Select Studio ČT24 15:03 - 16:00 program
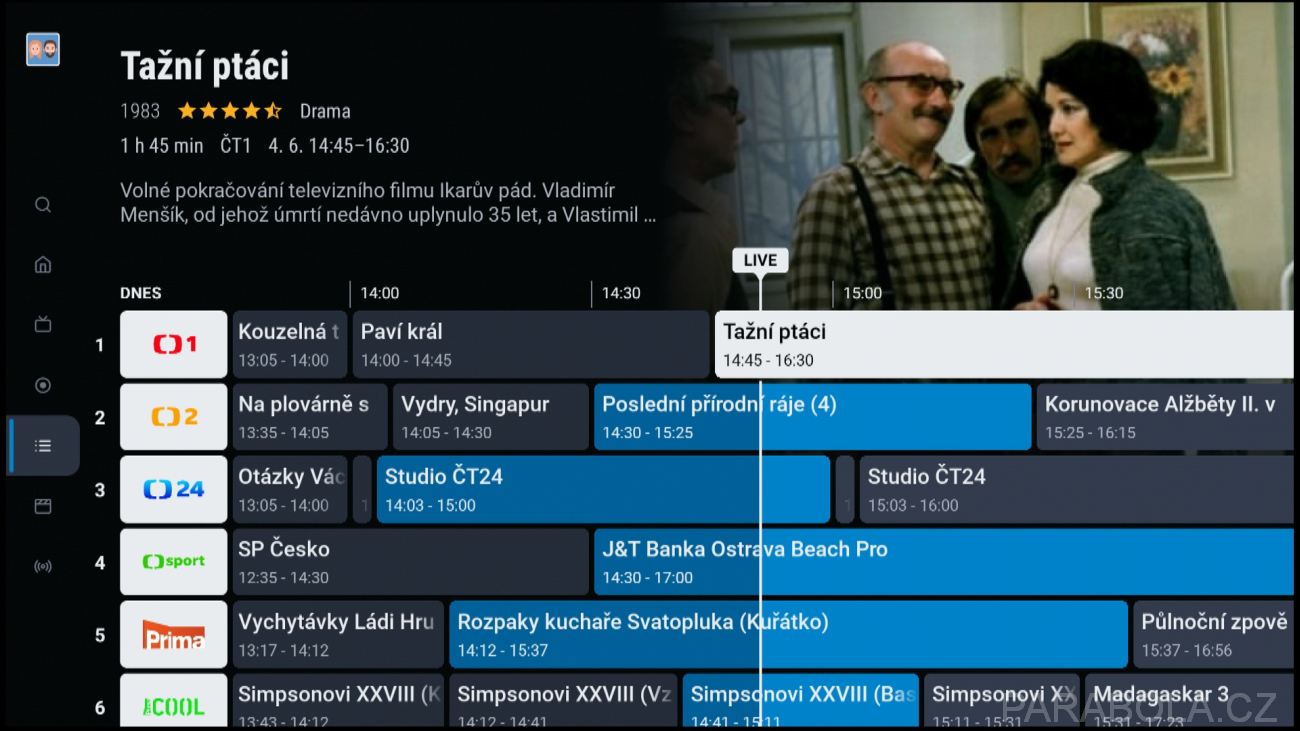 [x=1076, y=489]
